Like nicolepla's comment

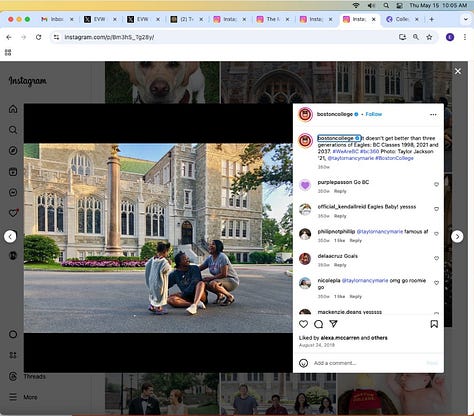(436, 283)
